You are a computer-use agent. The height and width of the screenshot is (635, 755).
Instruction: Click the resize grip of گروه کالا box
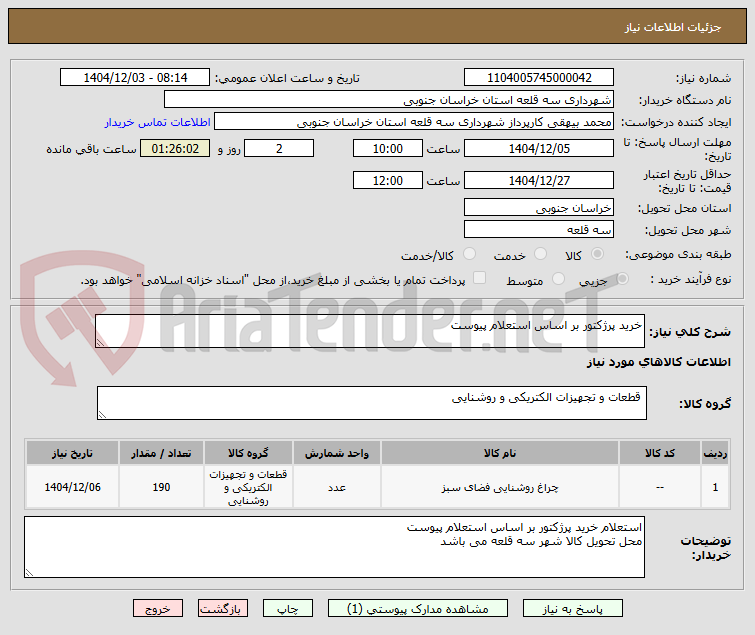coord(102,415)
